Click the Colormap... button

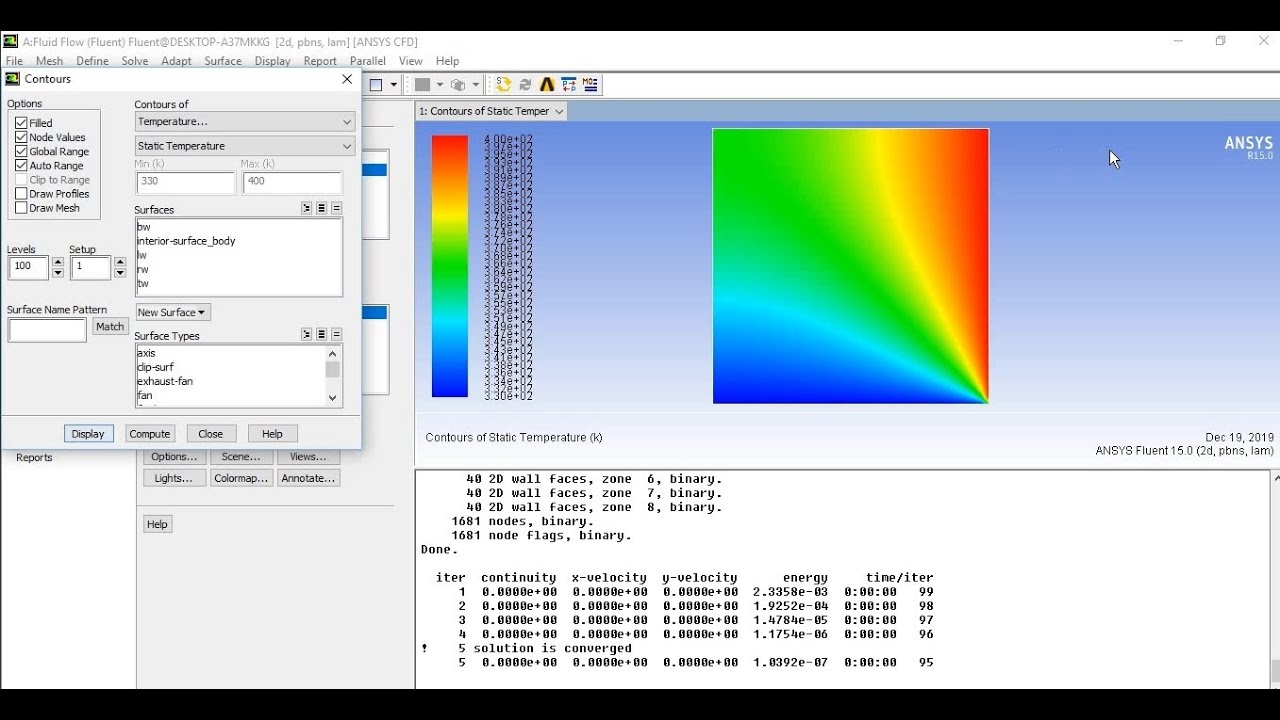click(242, 478)
